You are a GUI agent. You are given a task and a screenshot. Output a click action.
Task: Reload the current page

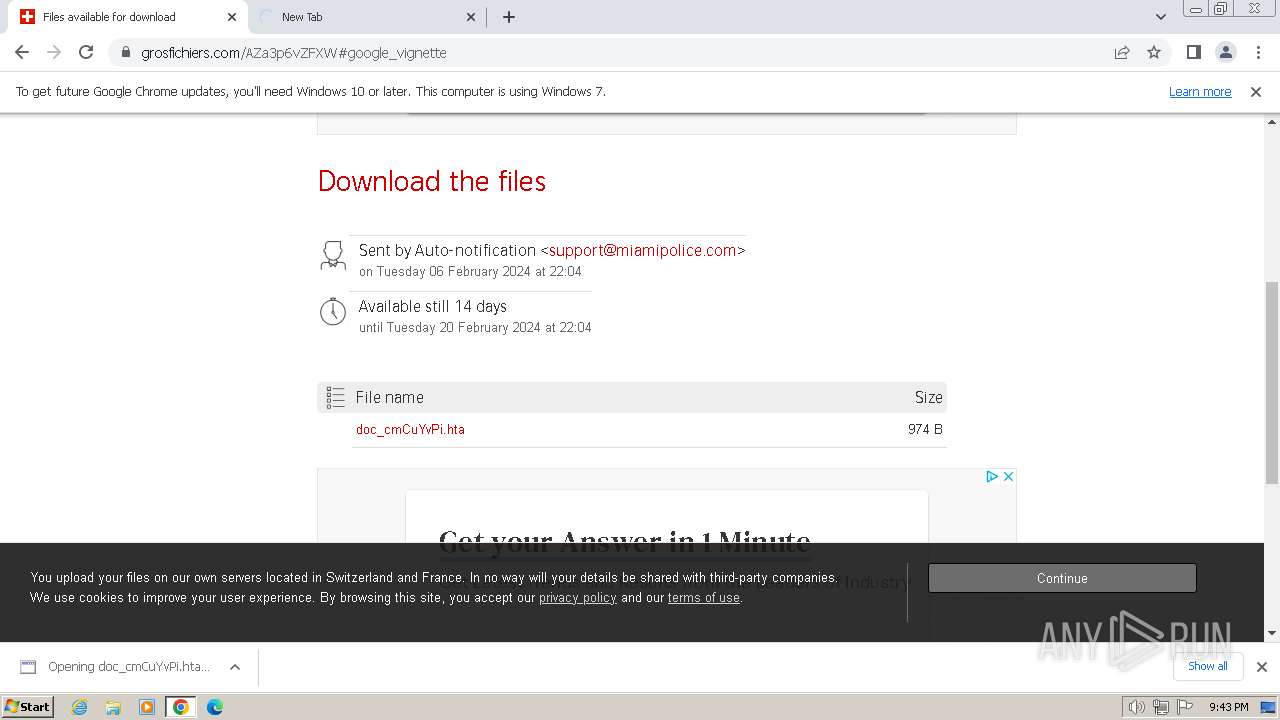point(86,52)
